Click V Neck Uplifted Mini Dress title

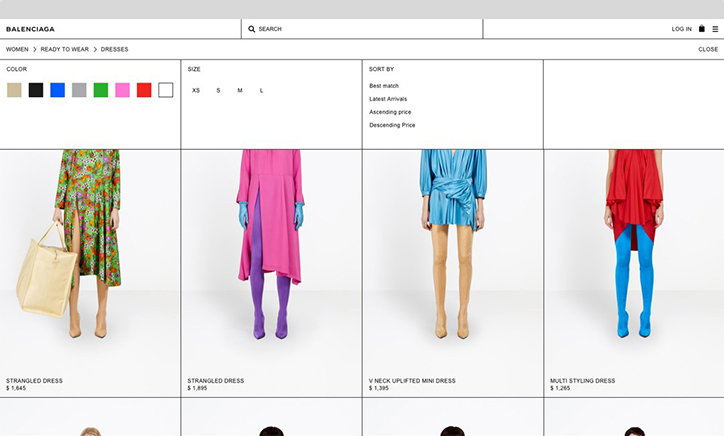tap(412, 381)
